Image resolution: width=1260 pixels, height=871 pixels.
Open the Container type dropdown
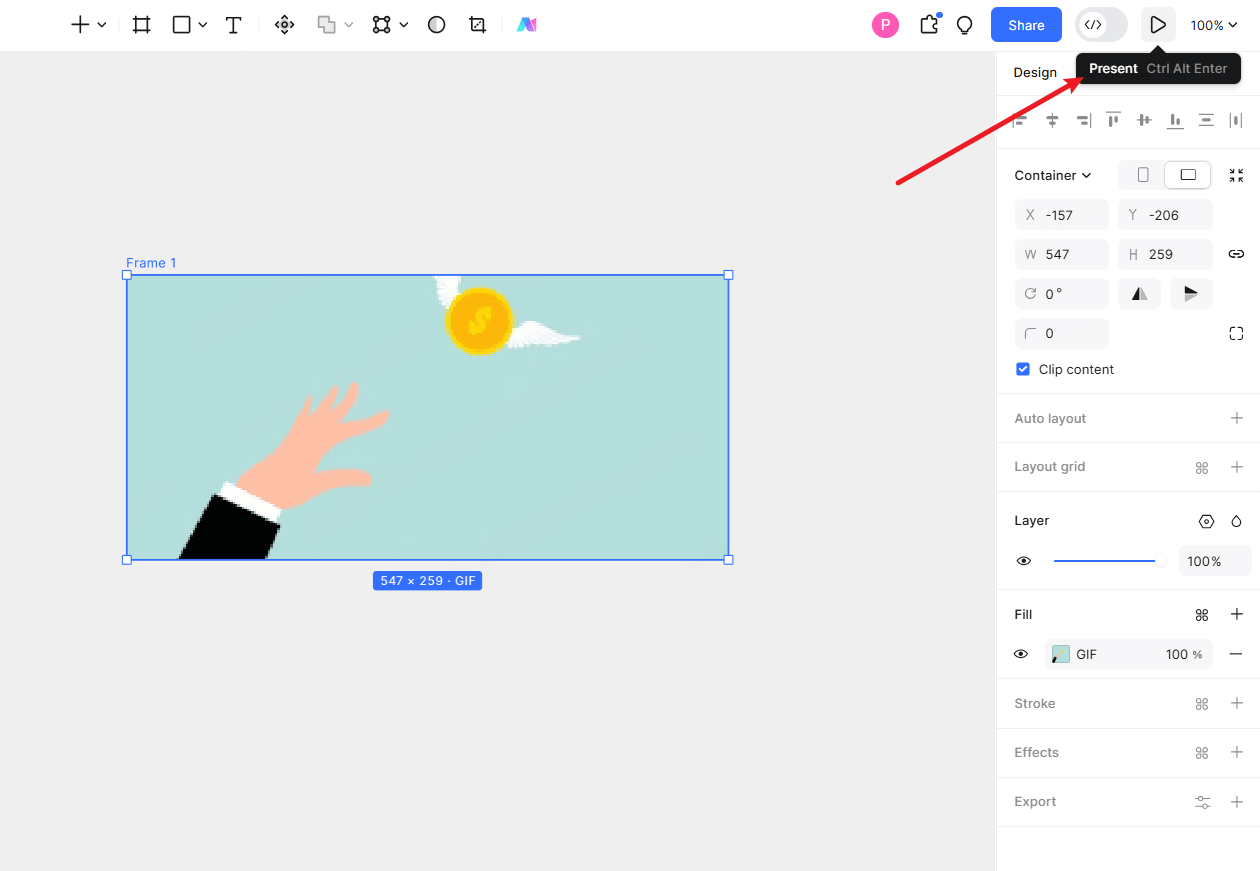(x=1053, y=175)
